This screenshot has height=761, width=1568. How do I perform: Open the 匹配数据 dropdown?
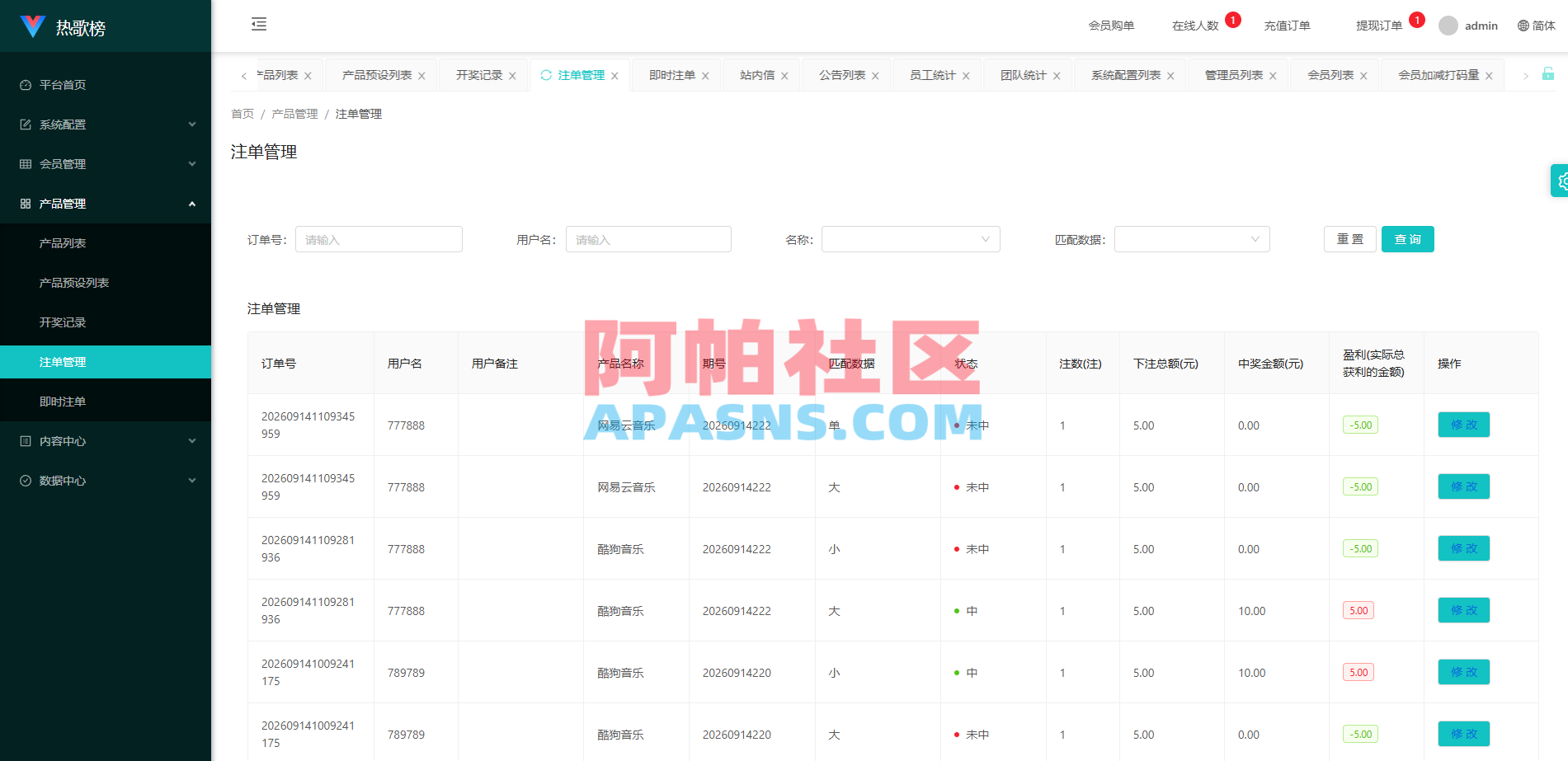(x=1192, y=239)
